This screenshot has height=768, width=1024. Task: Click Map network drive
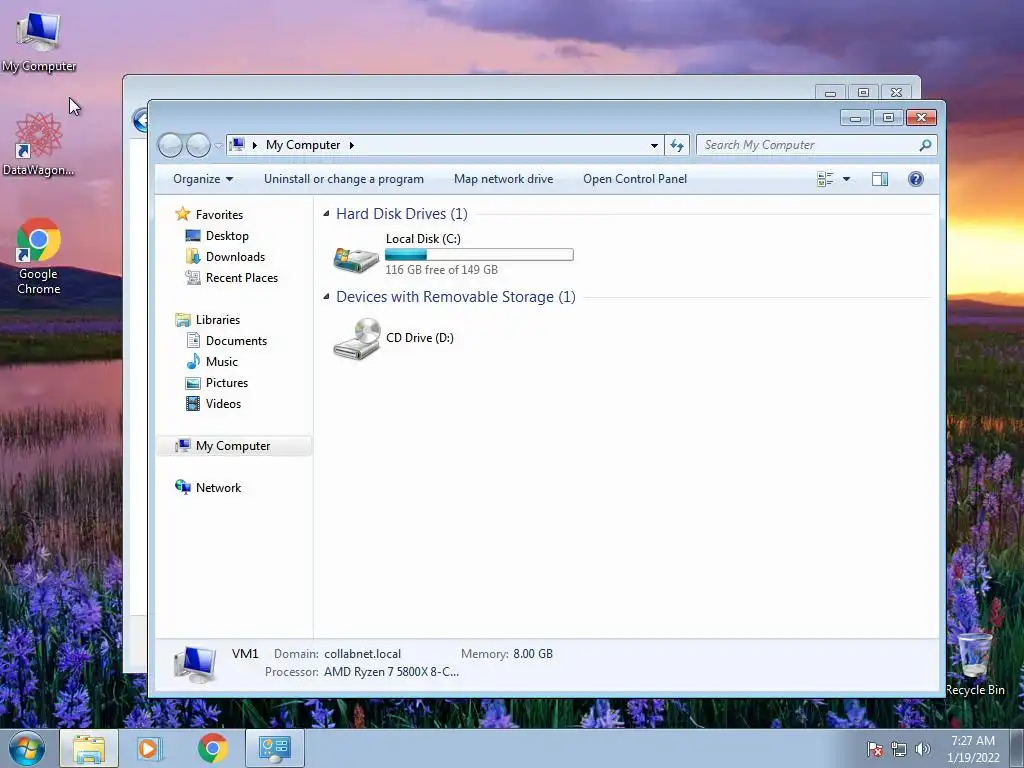(x=504, y=179)
